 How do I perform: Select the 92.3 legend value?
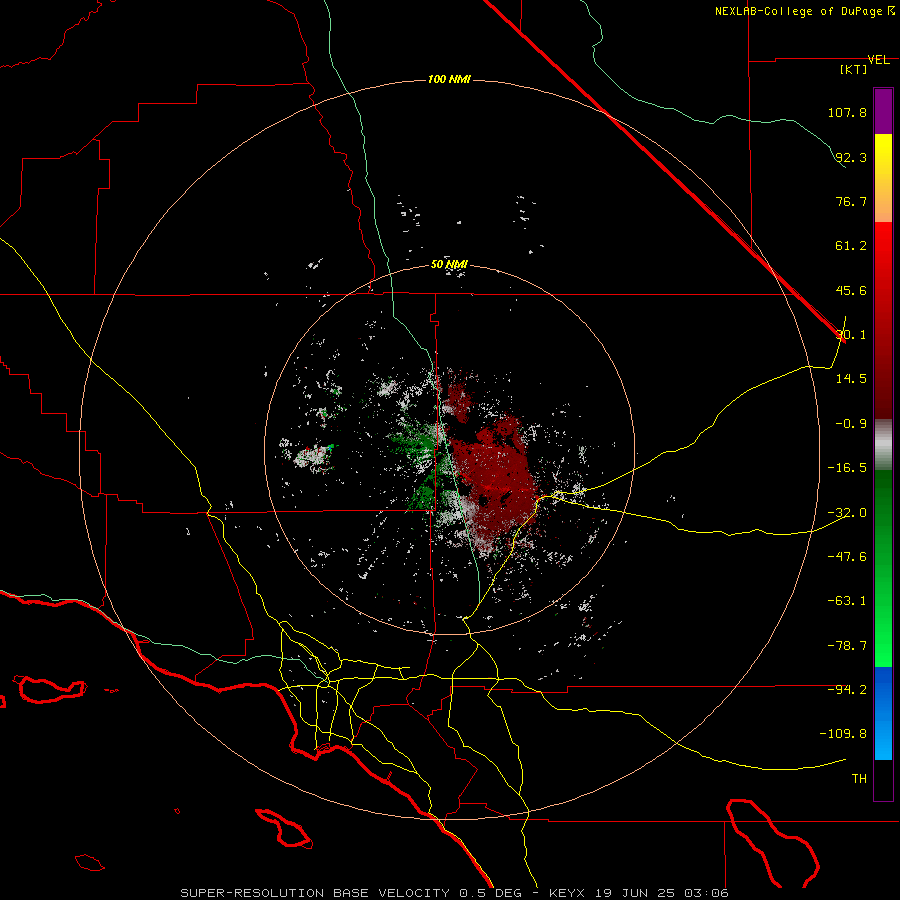click(x=851, y=157)
